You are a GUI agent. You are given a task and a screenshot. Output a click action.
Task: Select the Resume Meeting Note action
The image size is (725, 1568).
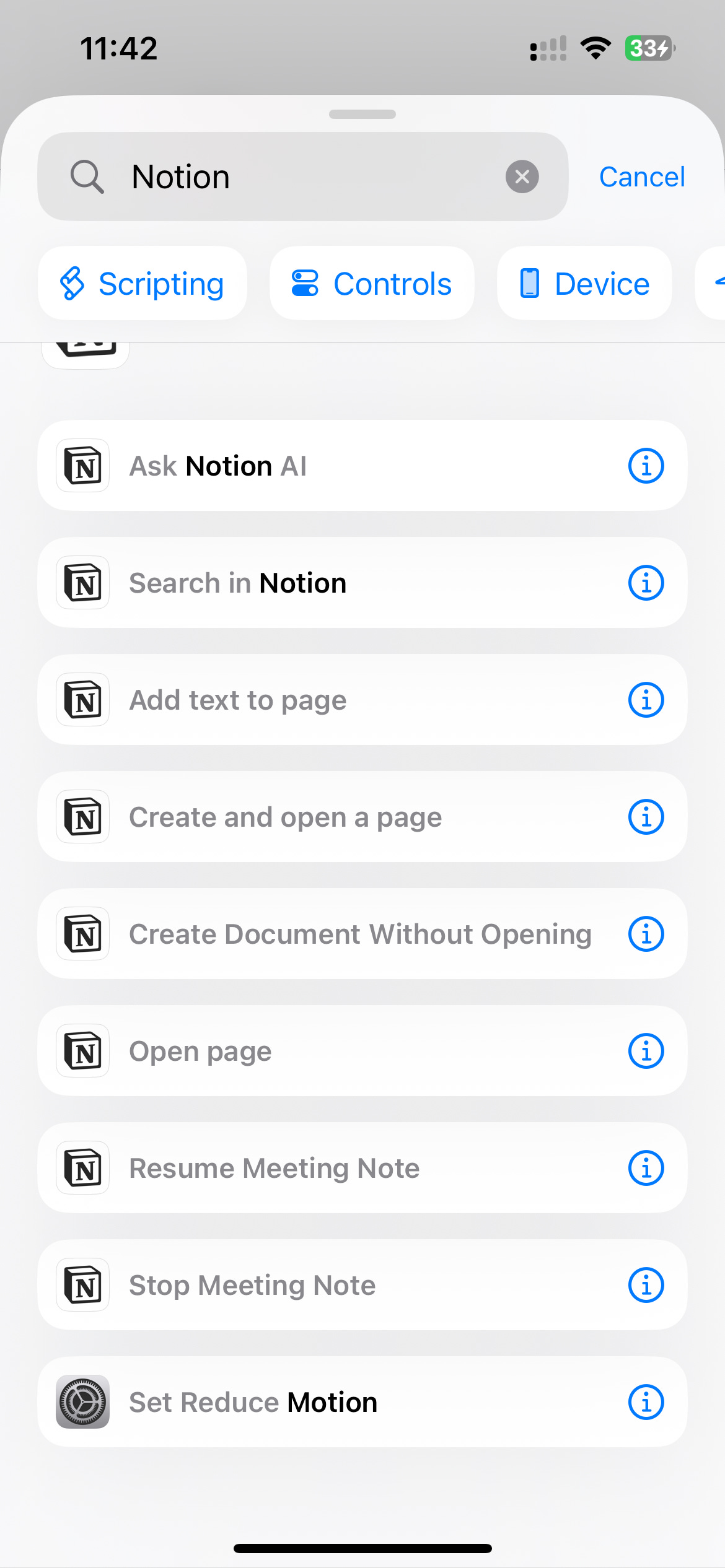tap(362, 1168)
